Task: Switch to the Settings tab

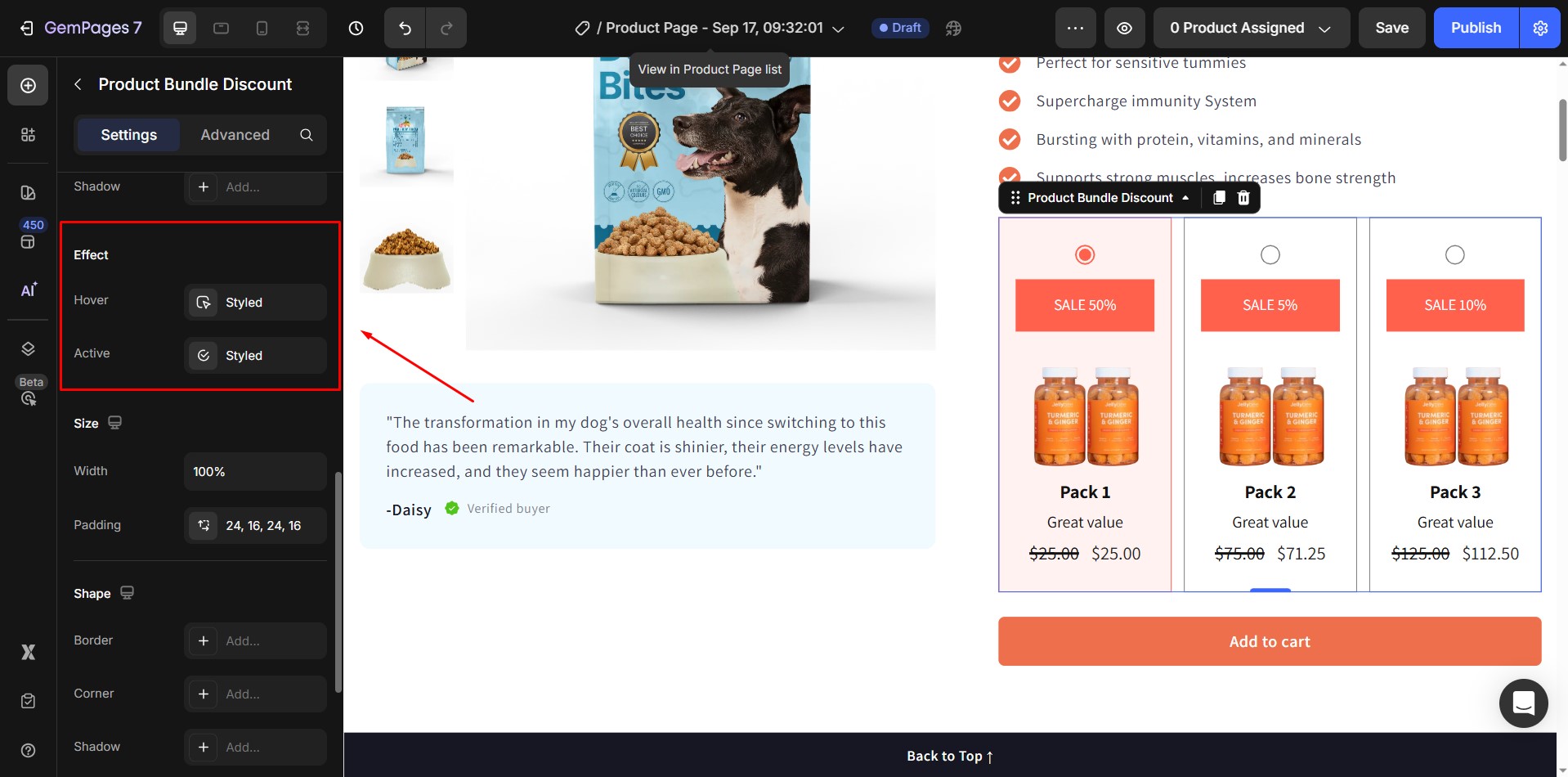Action: point(128,135)
